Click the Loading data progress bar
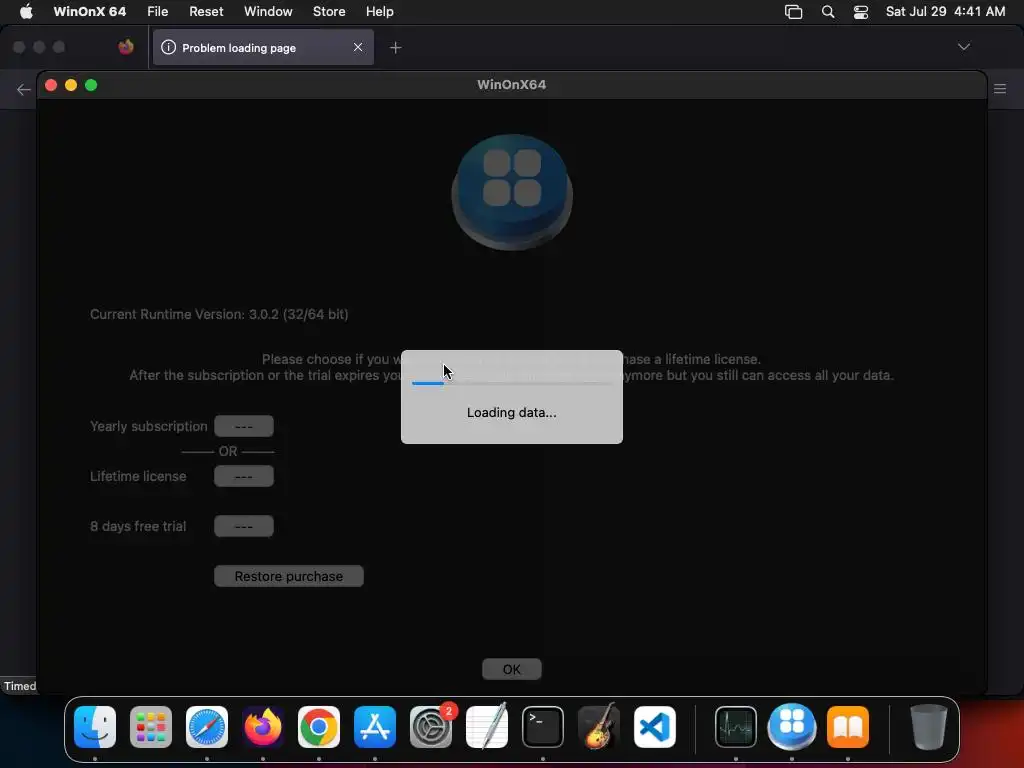This screenshot has height=768, width=1024. 512,383
